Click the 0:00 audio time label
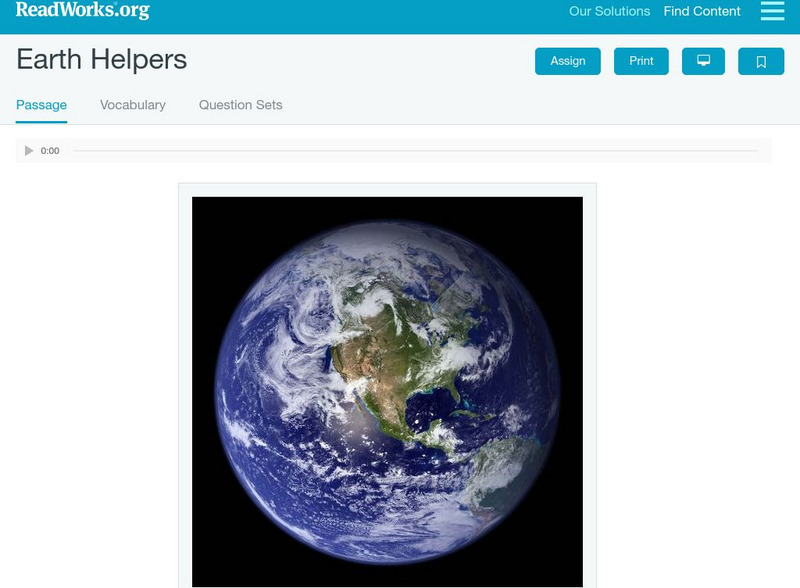The width and height of the screenshot is (800, 588). click(x=50, y=151)
